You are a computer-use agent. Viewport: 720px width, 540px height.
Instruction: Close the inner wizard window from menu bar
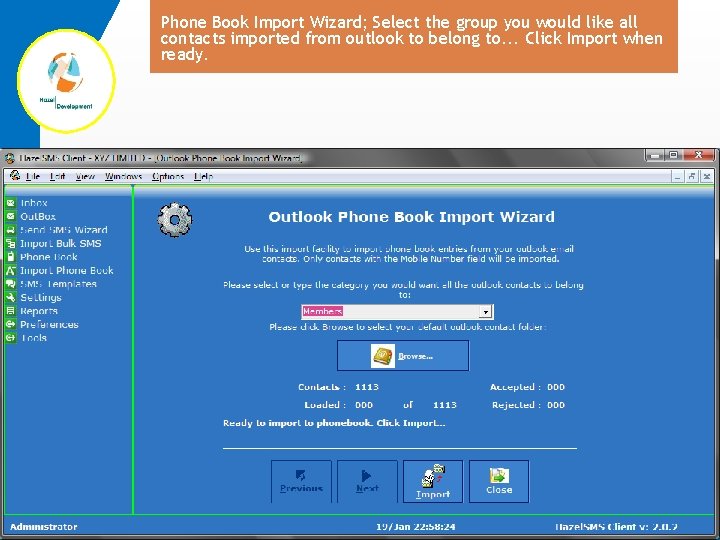point(707,176)
